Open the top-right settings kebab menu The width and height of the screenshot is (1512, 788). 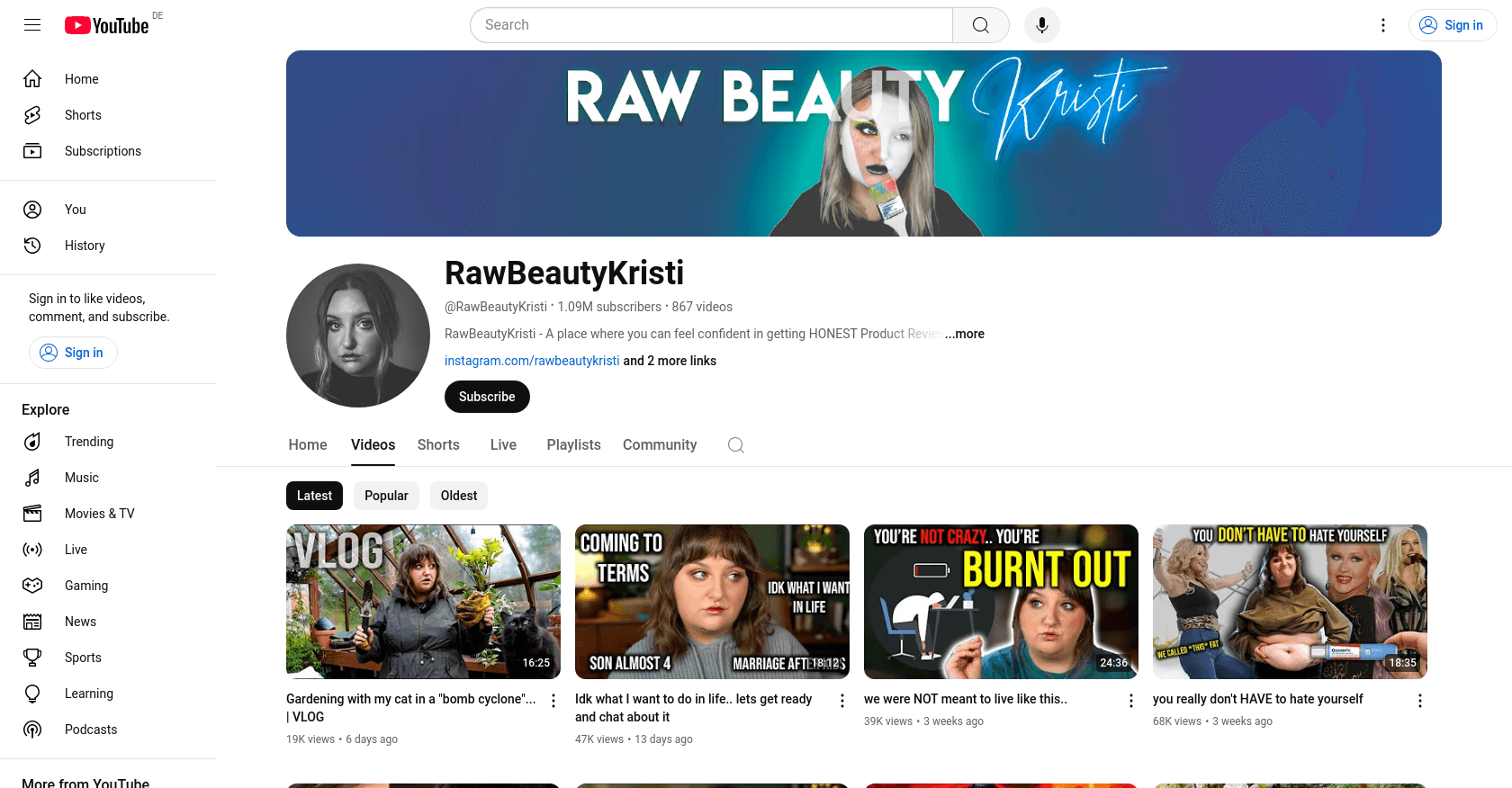[x=1383, y=25]
